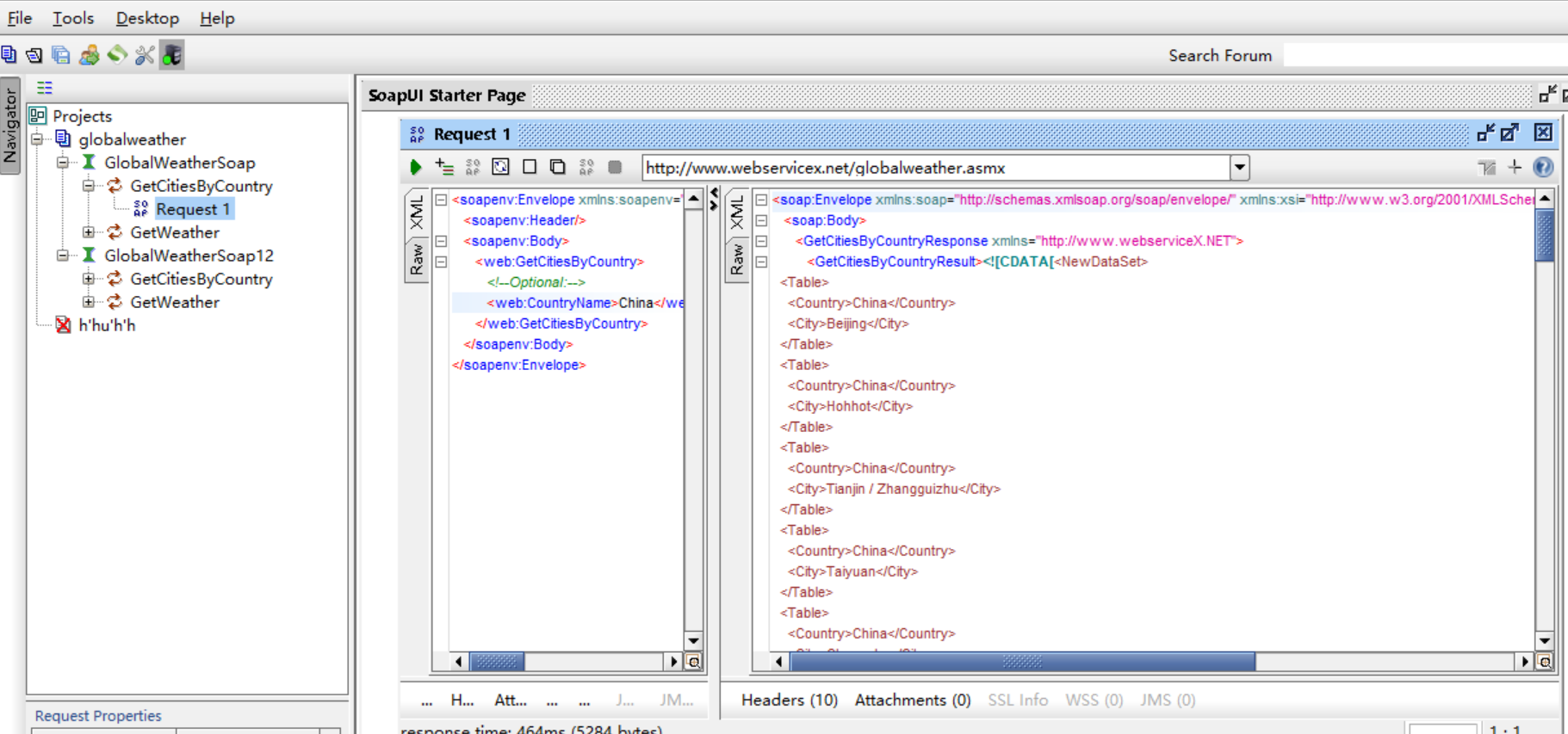Open the Forum toolbar icon with people

tap(89, 55)
